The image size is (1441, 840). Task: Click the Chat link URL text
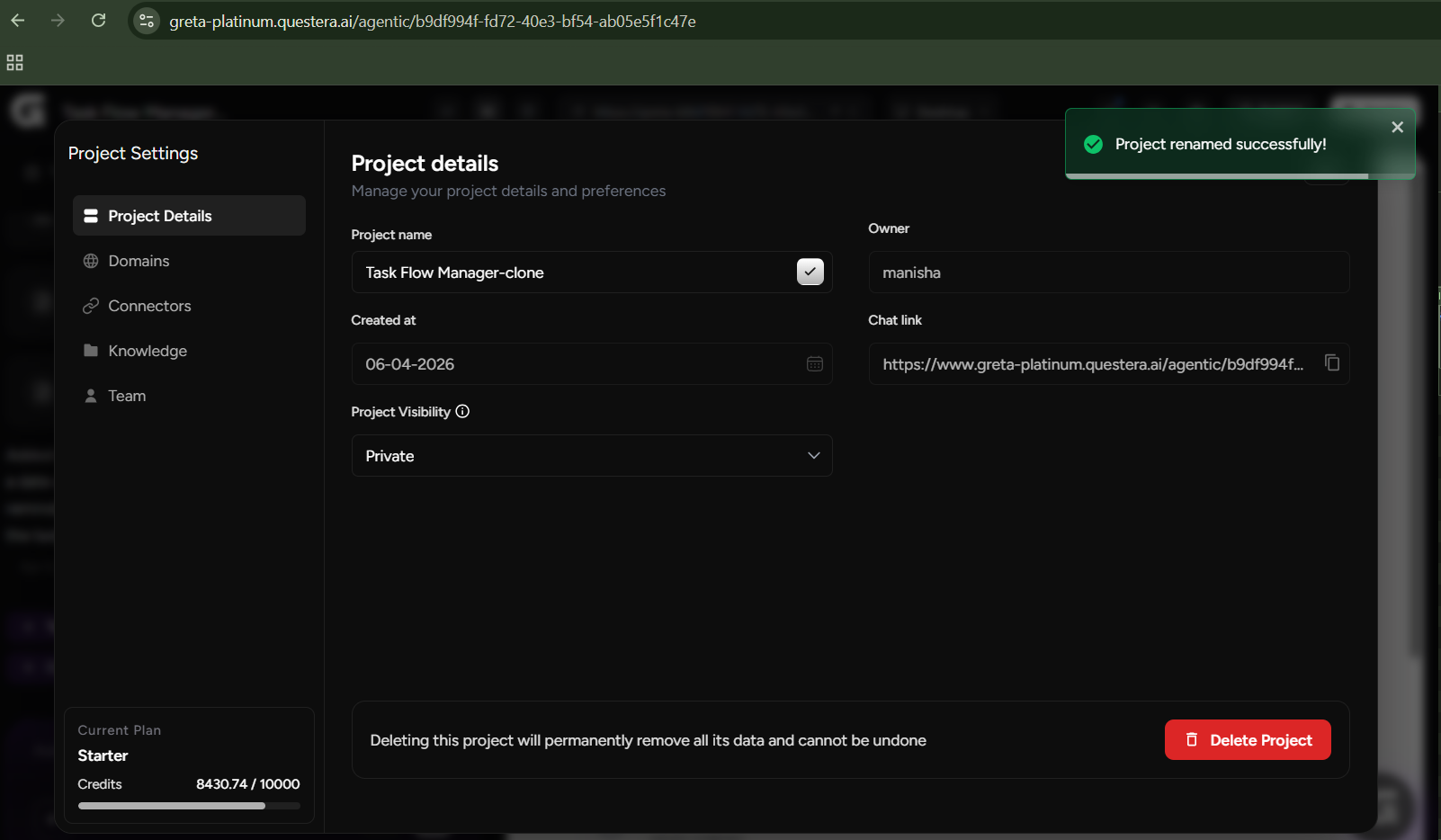coord(1093,364)
